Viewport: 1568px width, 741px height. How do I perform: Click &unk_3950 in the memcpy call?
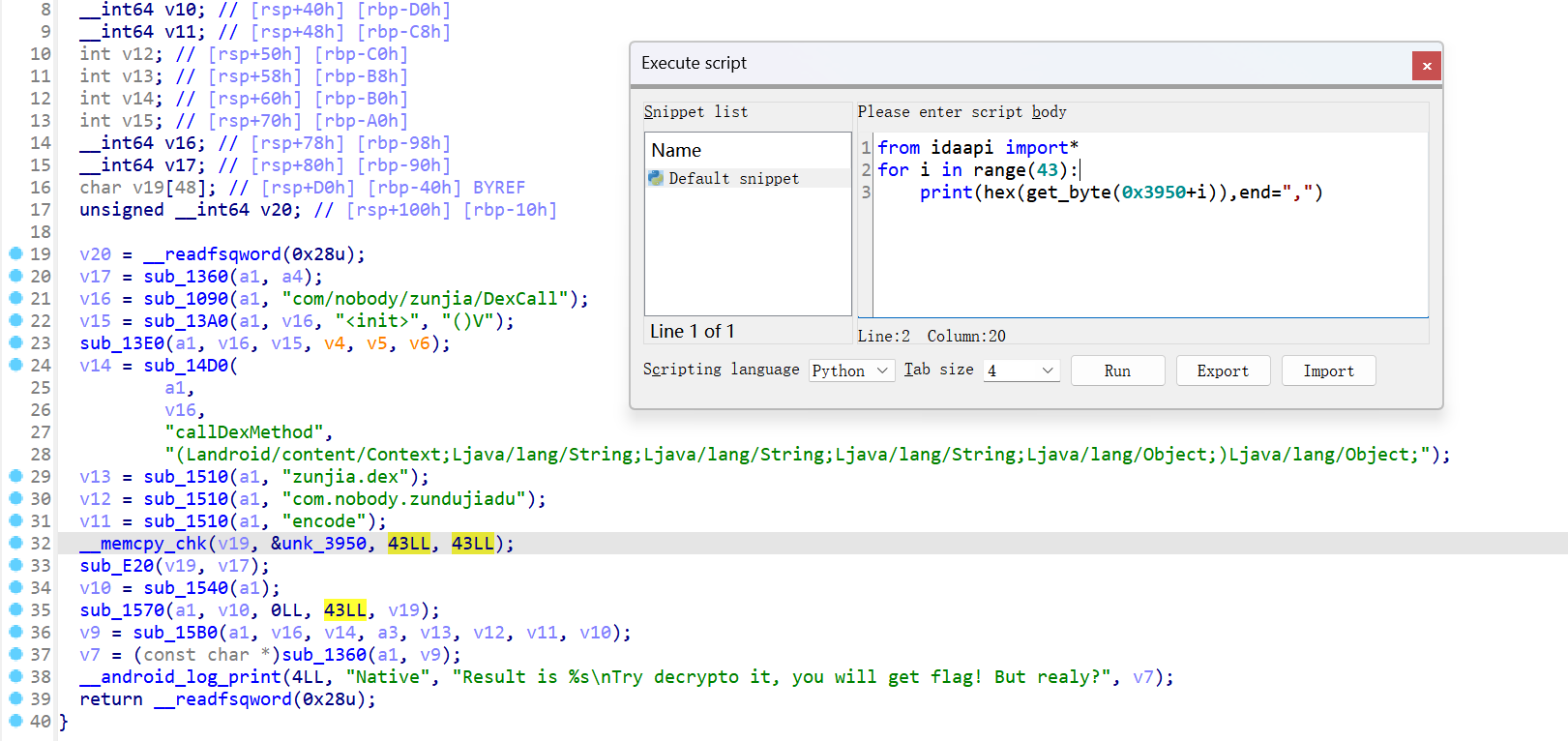pos(318,544)
